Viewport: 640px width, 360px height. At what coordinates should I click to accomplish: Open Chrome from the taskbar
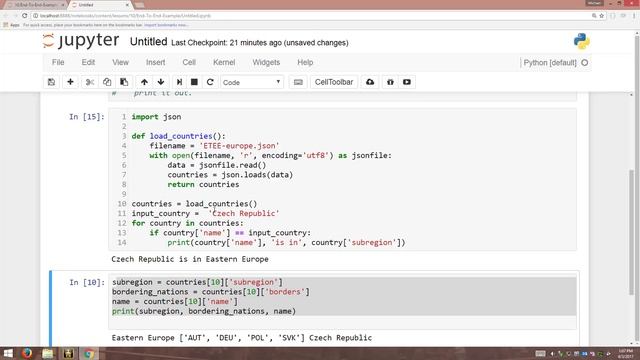89,353
